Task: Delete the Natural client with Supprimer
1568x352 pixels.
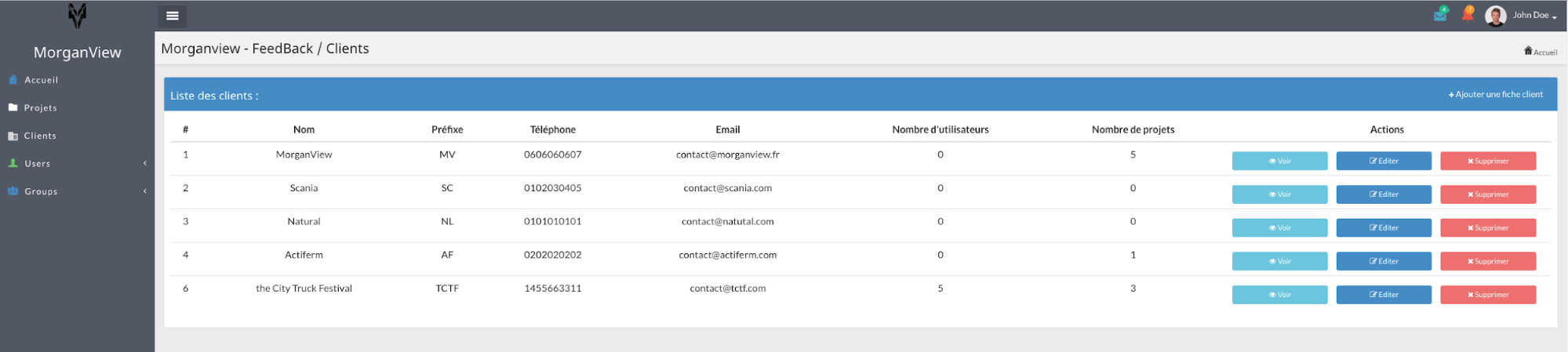Action: (1487, 228)
